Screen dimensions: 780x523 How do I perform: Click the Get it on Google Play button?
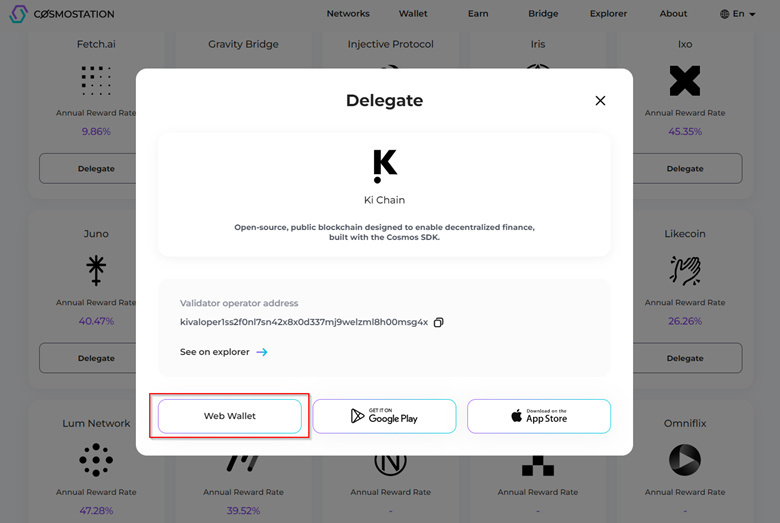[385, 416]
